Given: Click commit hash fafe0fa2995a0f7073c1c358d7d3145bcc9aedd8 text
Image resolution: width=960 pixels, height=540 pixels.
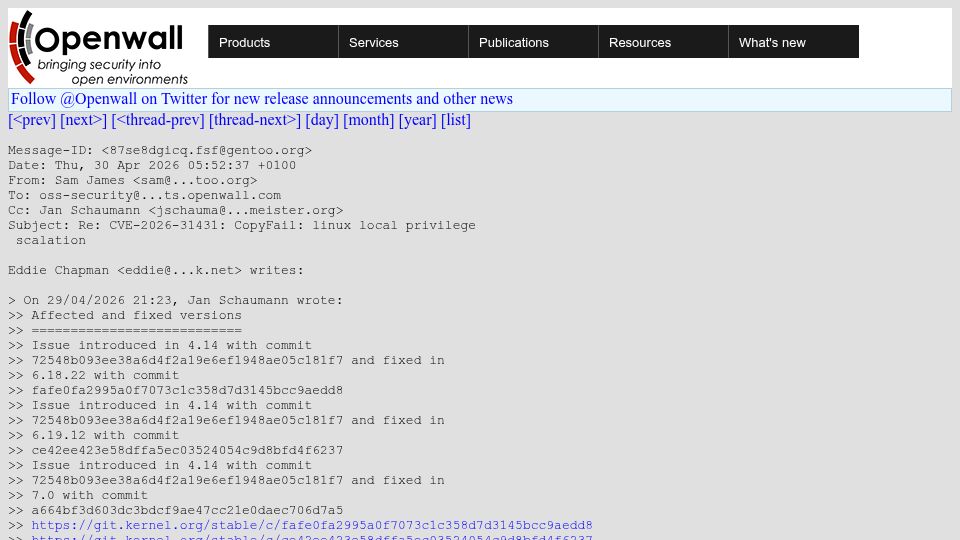Looking at the screenshot, I should coord(187,390).
